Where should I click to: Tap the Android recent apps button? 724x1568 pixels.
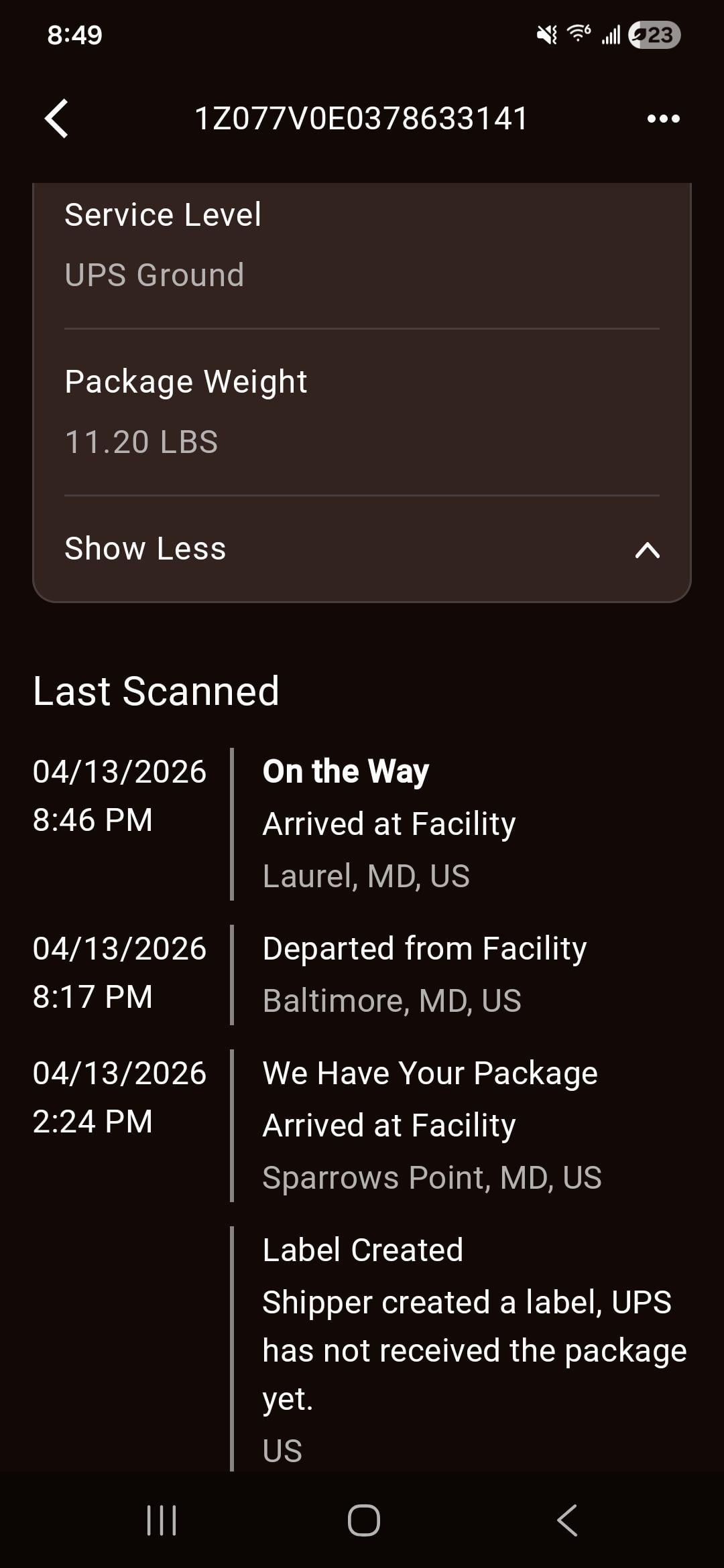[x=162, y=1520]
